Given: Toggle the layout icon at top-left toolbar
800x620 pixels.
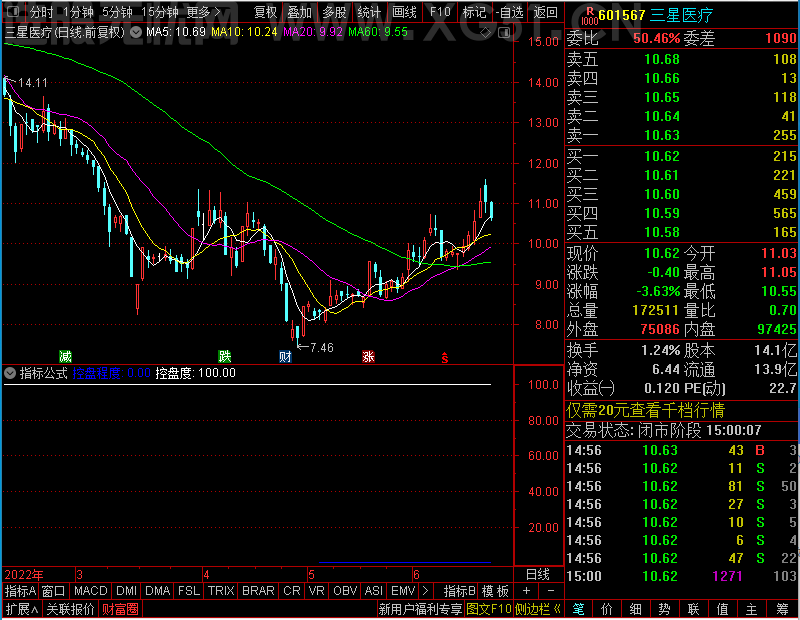Looking at the screenshot, I should click(13, 11).
